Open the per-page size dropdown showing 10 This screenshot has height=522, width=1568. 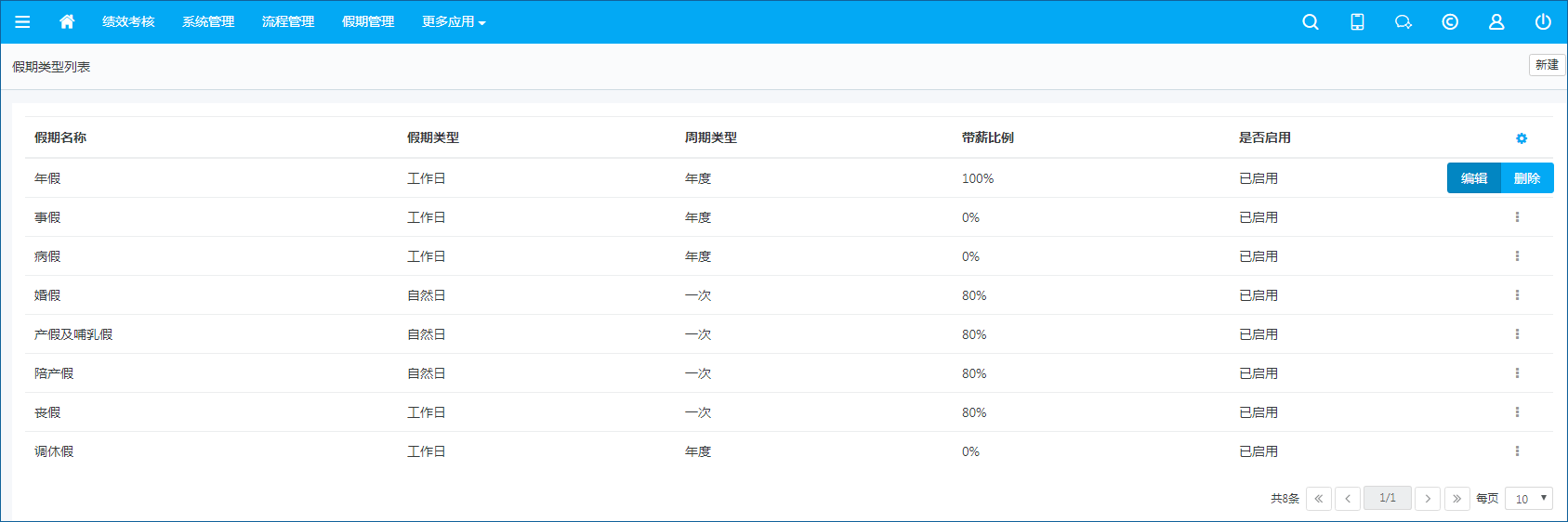tap(1529, 499)
